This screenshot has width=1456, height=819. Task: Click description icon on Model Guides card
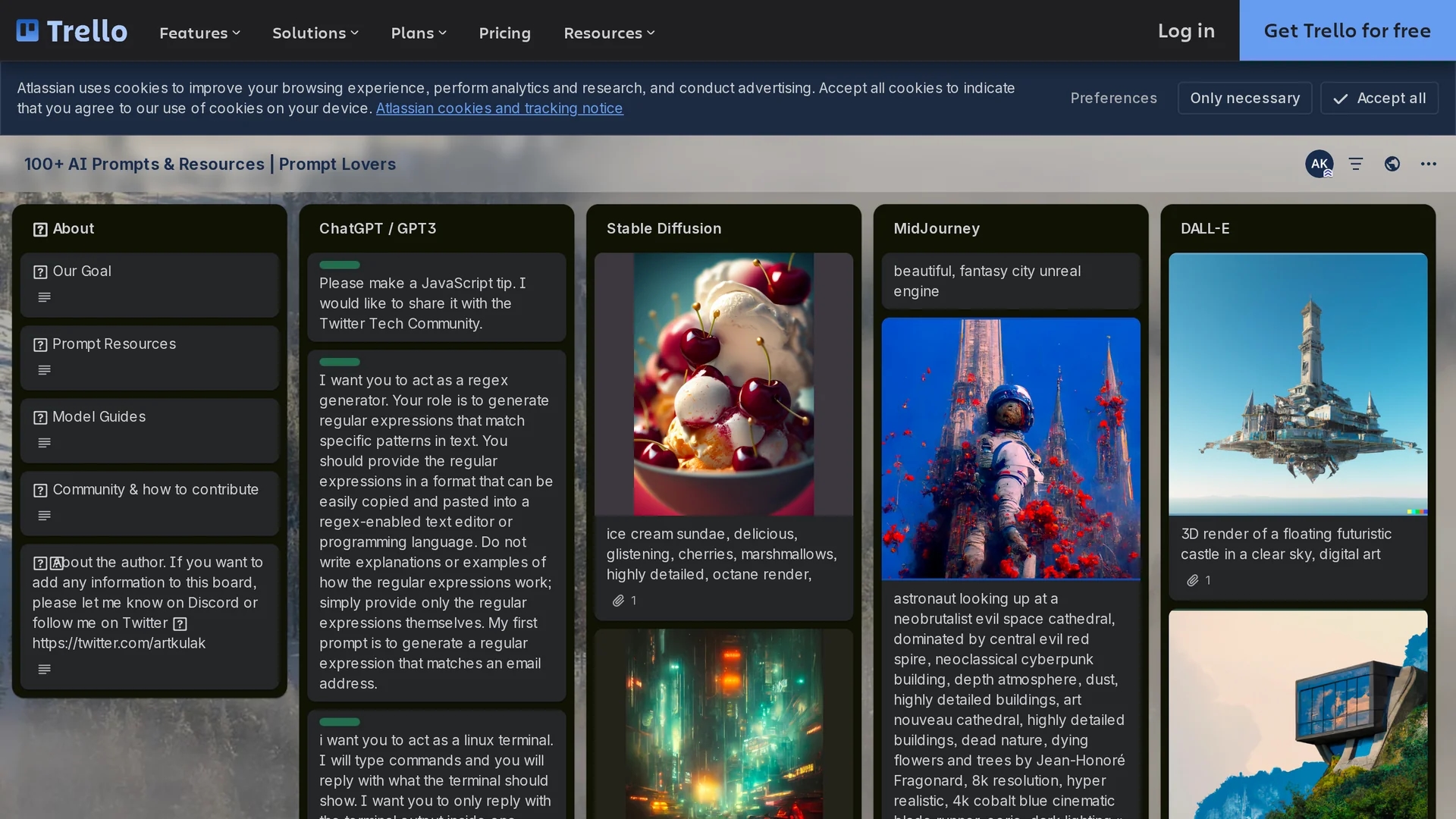45,443
